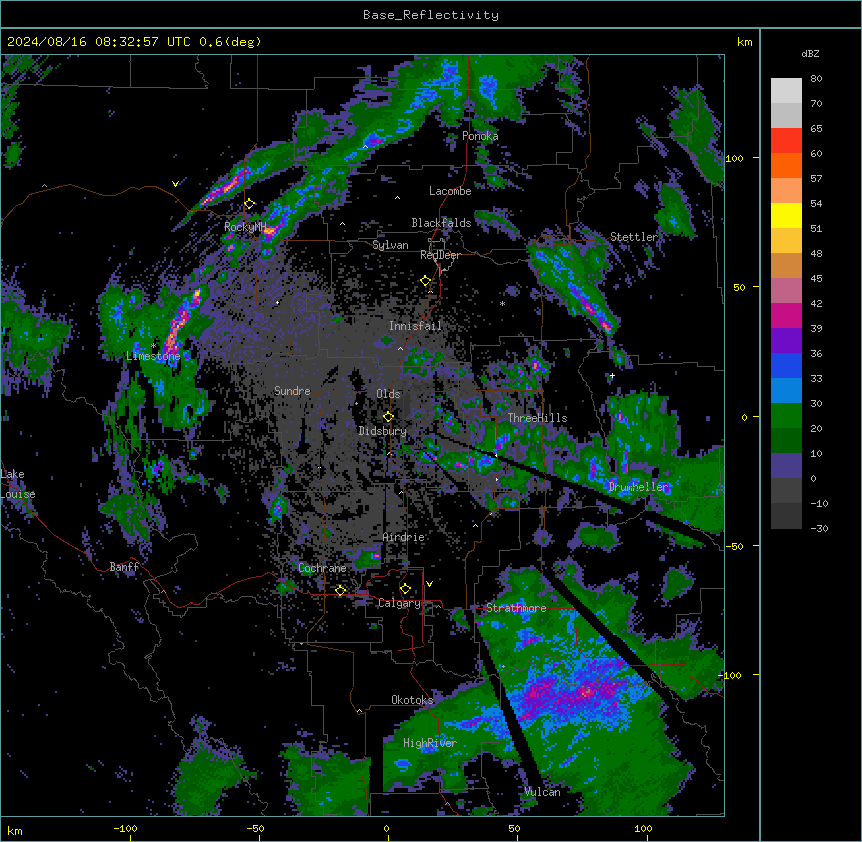Pick the light gray 80 dBZ legend swatch

(x=786, y=91)
